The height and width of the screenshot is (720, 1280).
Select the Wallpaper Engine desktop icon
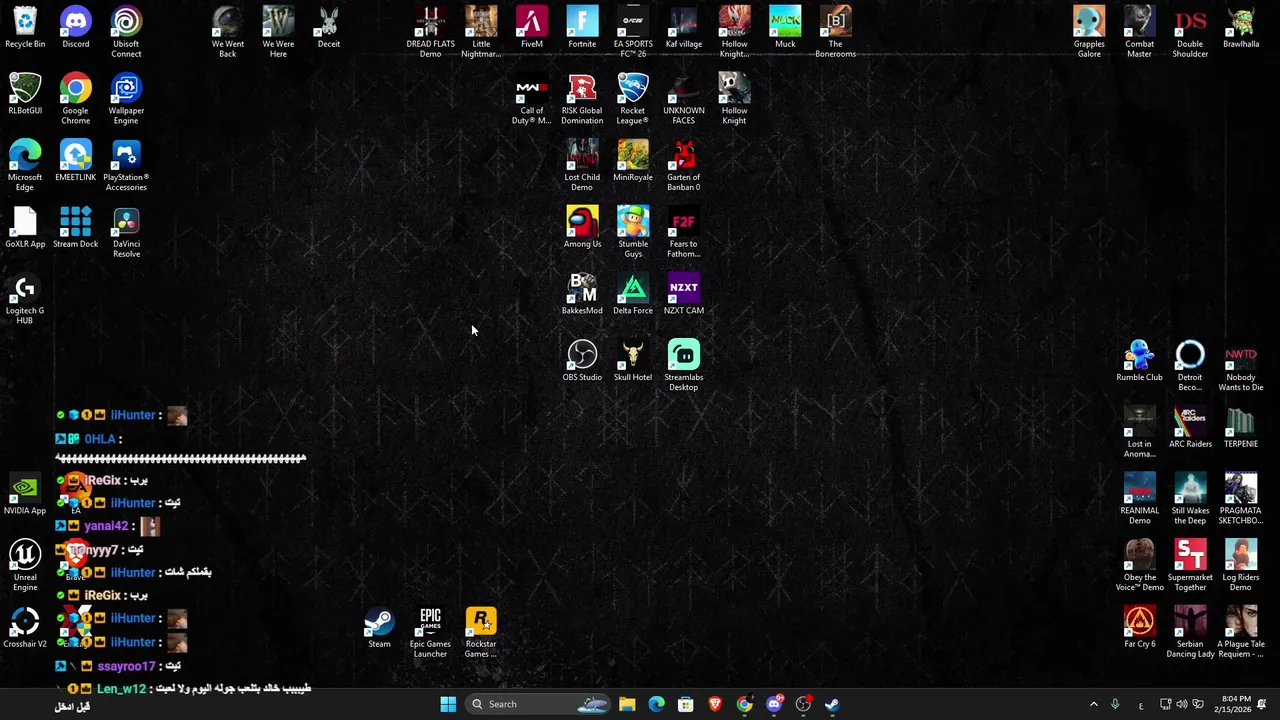pos(126,99)
